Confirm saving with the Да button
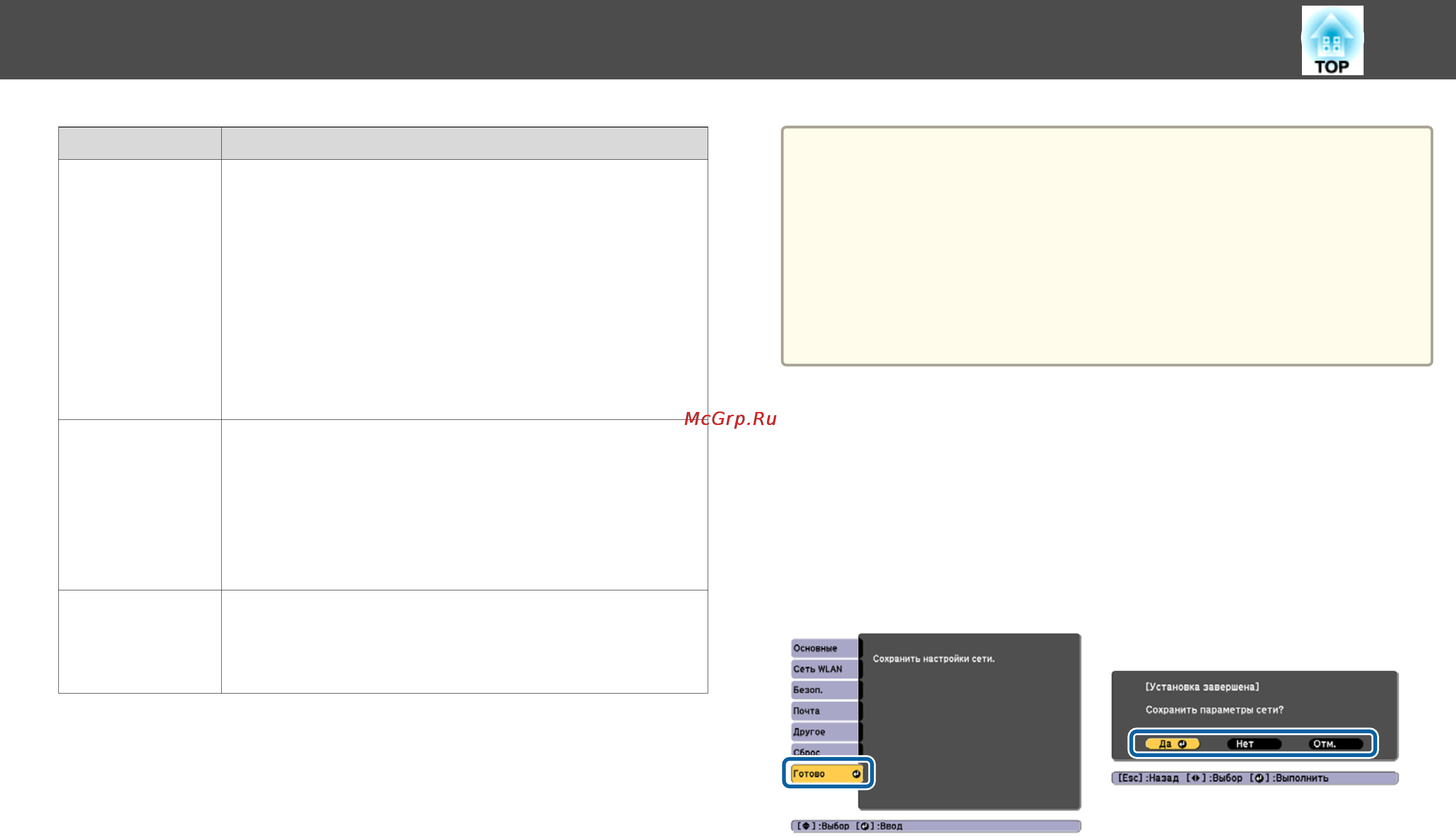This screenshot has width=1456, height=836. [x=1172, y=744]
